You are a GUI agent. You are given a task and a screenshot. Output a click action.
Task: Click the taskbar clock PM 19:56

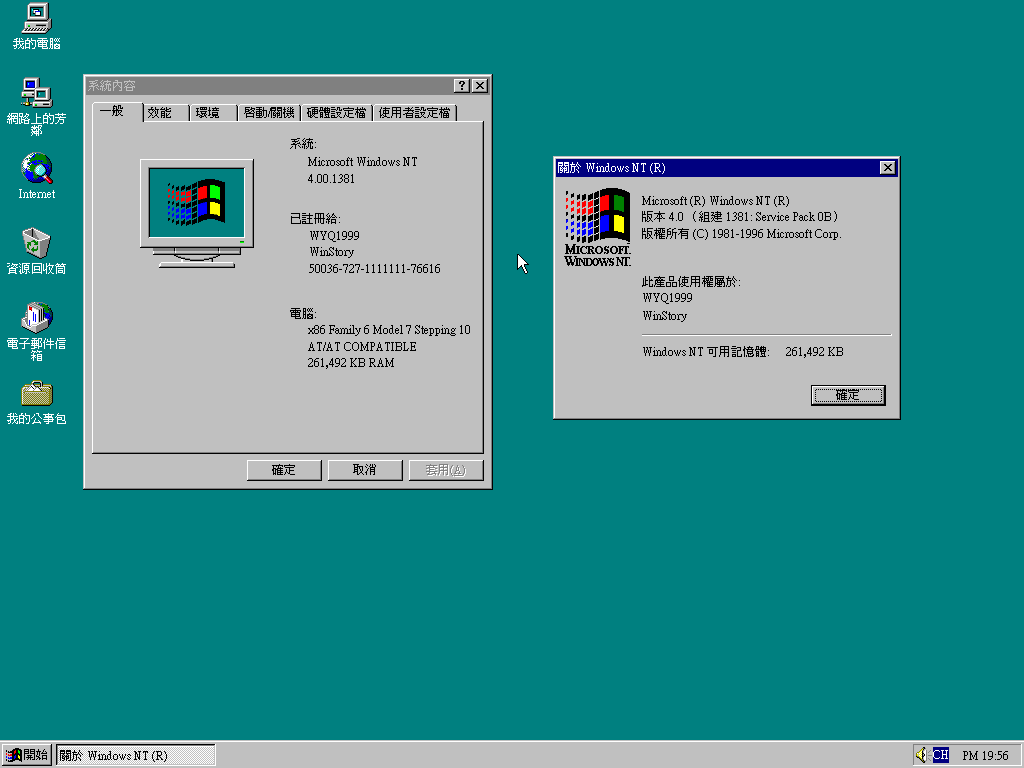click(x=985, y=756)
